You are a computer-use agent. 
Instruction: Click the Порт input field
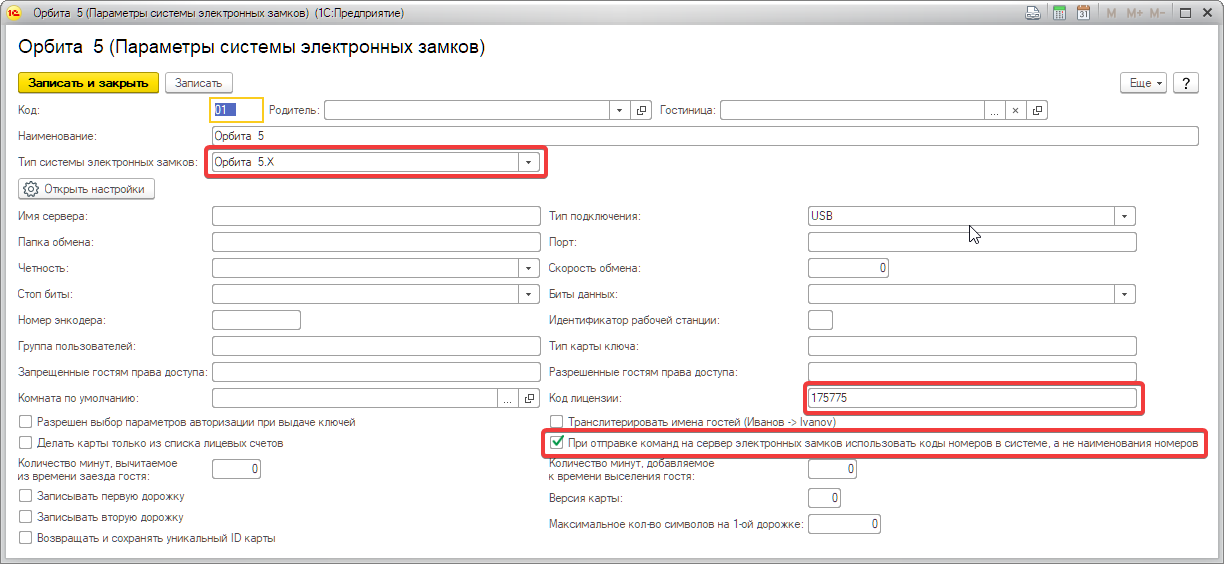[x=972, y=242]
